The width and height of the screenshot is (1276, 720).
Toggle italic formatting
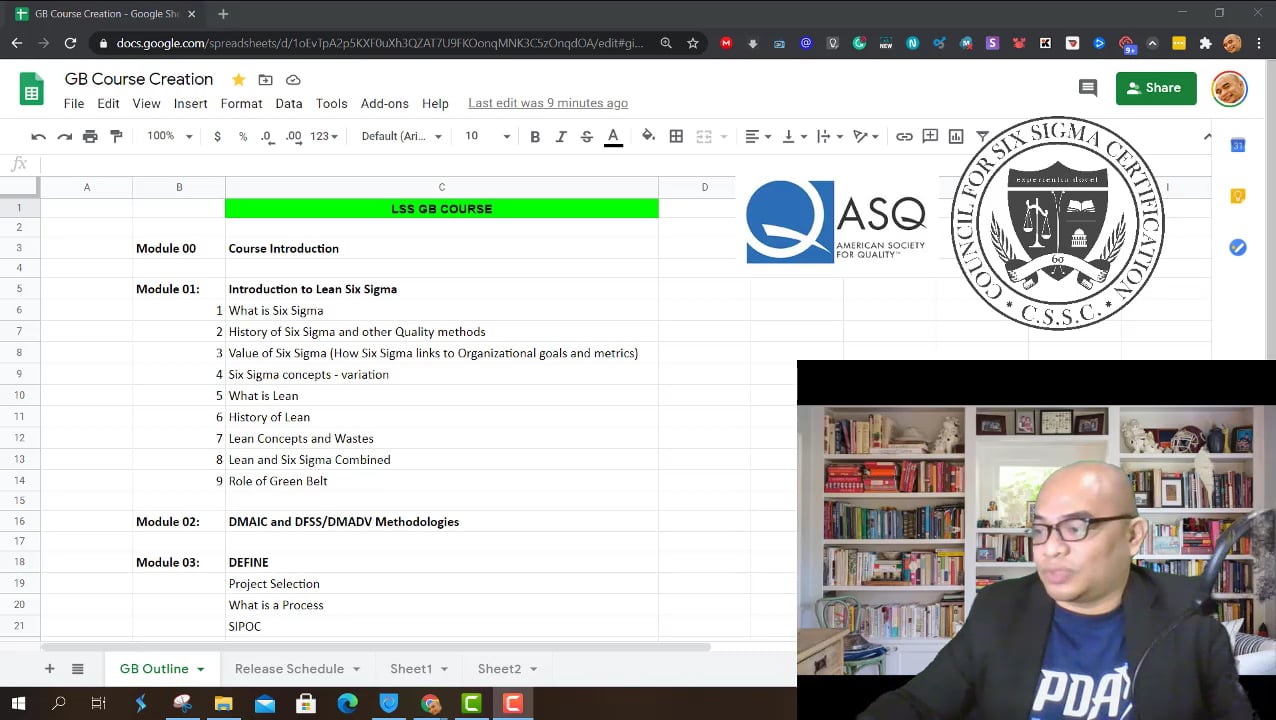click(561, 136)
